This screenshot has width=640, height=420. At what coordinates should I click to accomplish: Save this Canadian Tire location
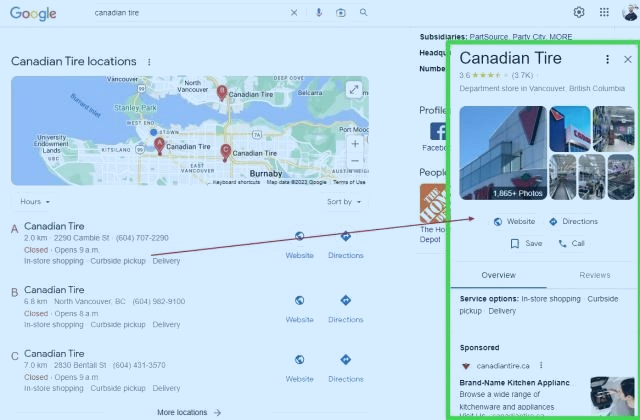point(526,244)
